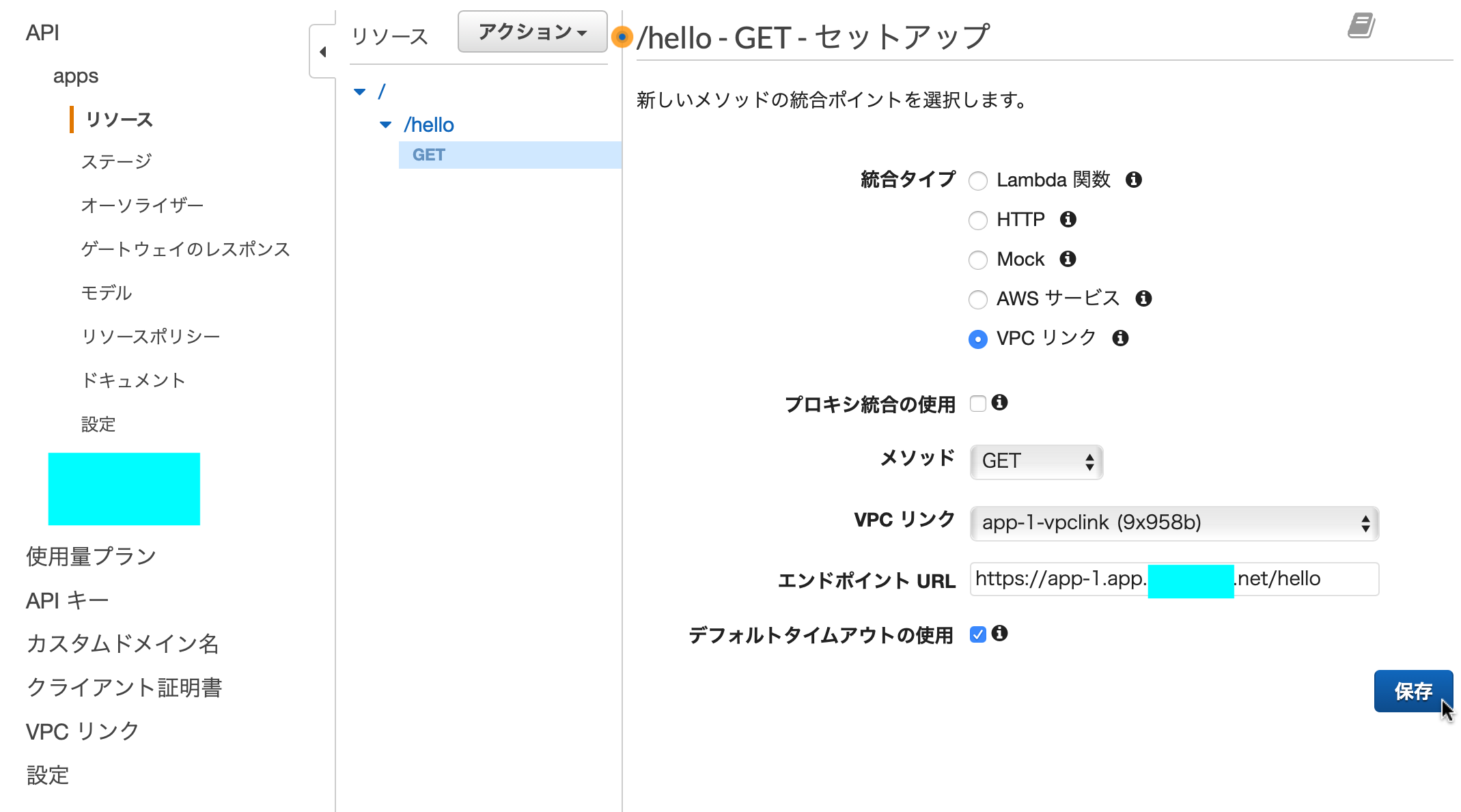Click the info icon next to Lambda 関数
1461x812 pixels.
(x=1135, y=180)
